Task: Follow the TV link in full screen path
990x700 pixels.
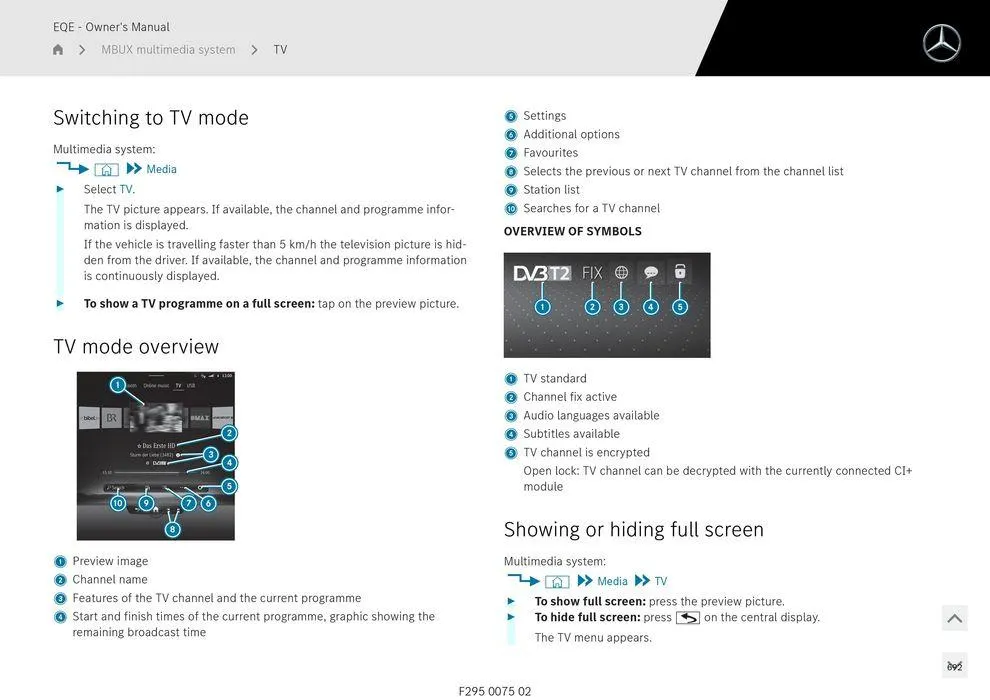Action: 660,582
